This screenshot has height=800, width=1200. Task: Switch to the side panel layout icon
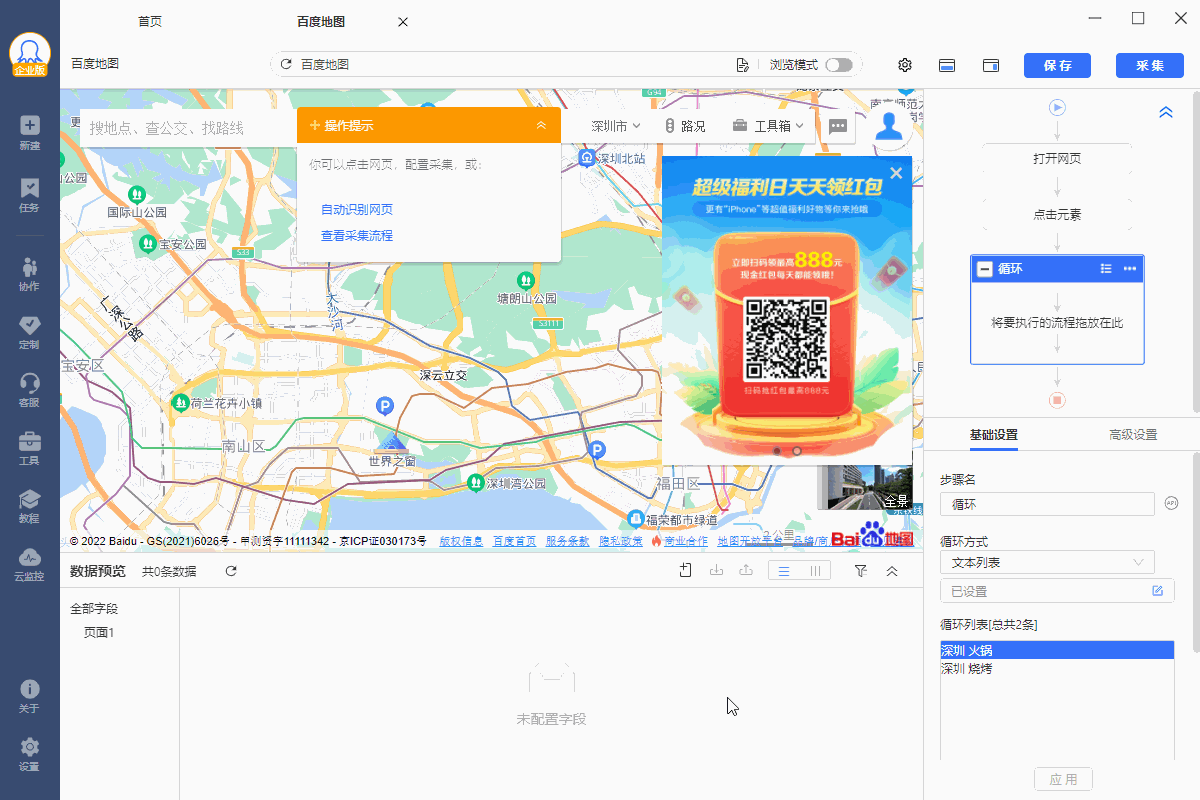tap(991, 65)
